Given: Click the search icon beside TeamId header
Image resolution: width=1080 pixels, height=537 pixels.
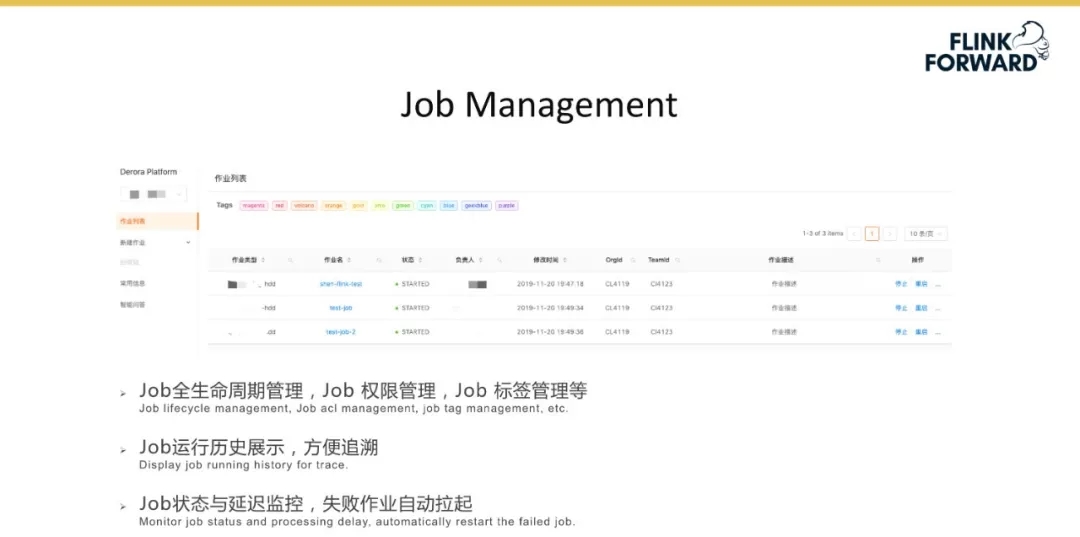Looking at the screenshot, I should click(x=679, y=260).
